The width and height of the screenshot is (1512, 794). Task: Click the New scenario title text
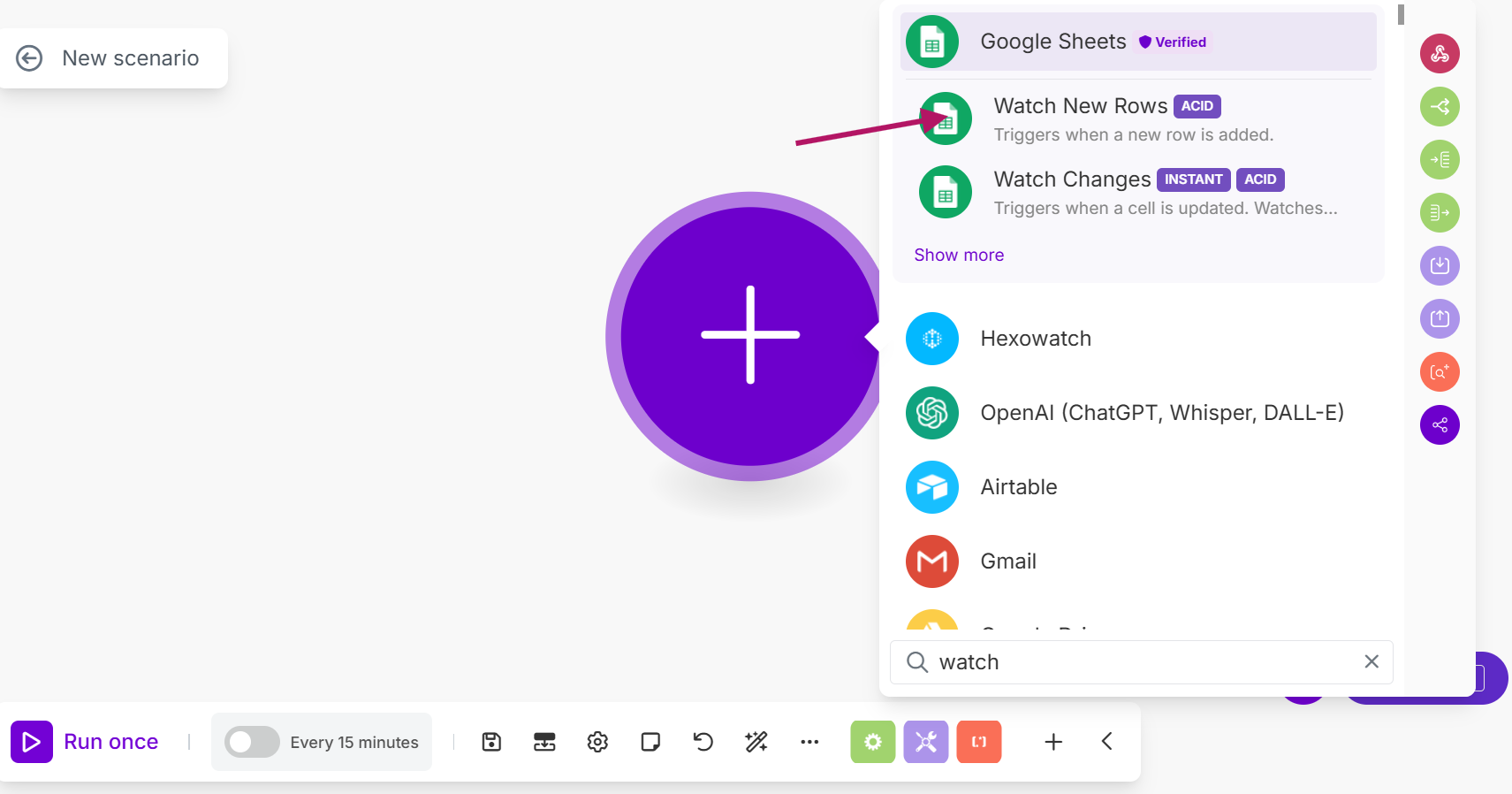click(131, 58)
